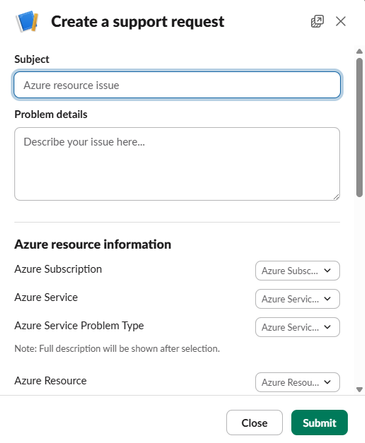Click the Submit button
Screen dimensions: 365x443
tap(319, 423)
